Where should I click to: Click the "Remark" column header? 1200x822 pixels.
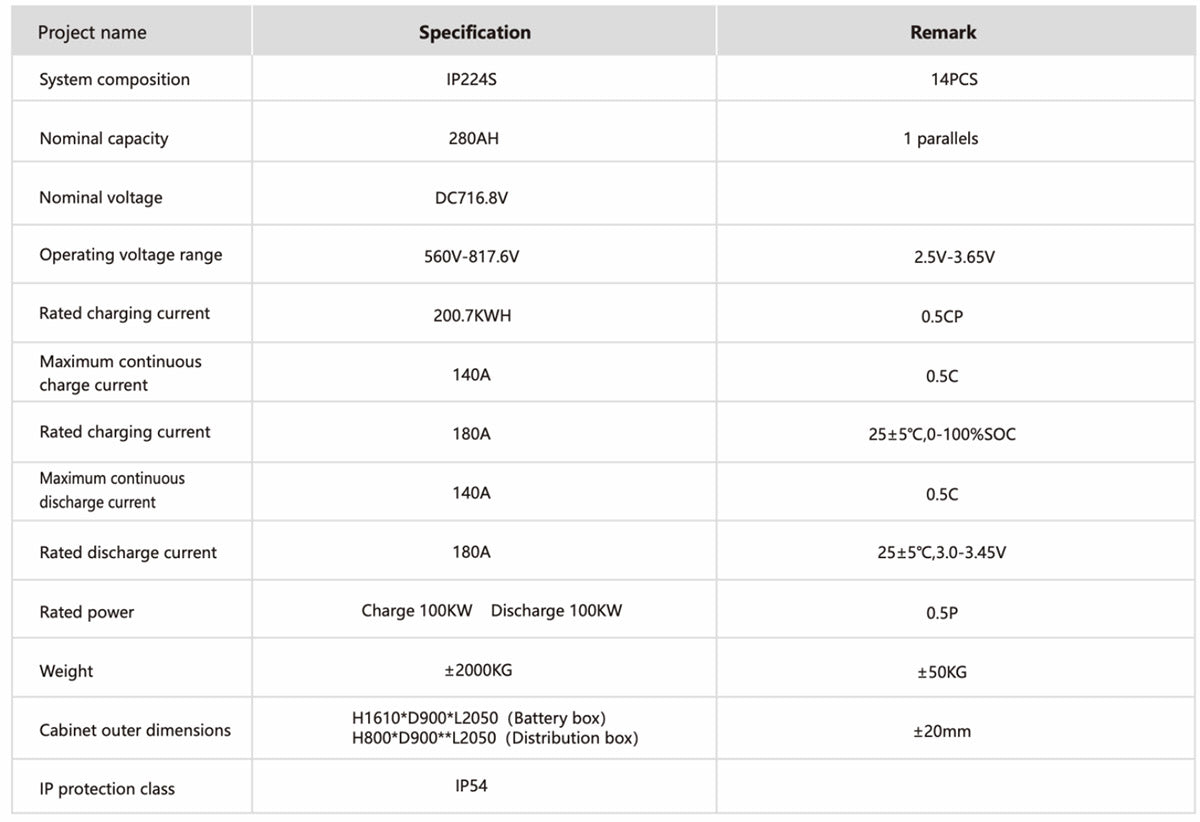point(942,33)
